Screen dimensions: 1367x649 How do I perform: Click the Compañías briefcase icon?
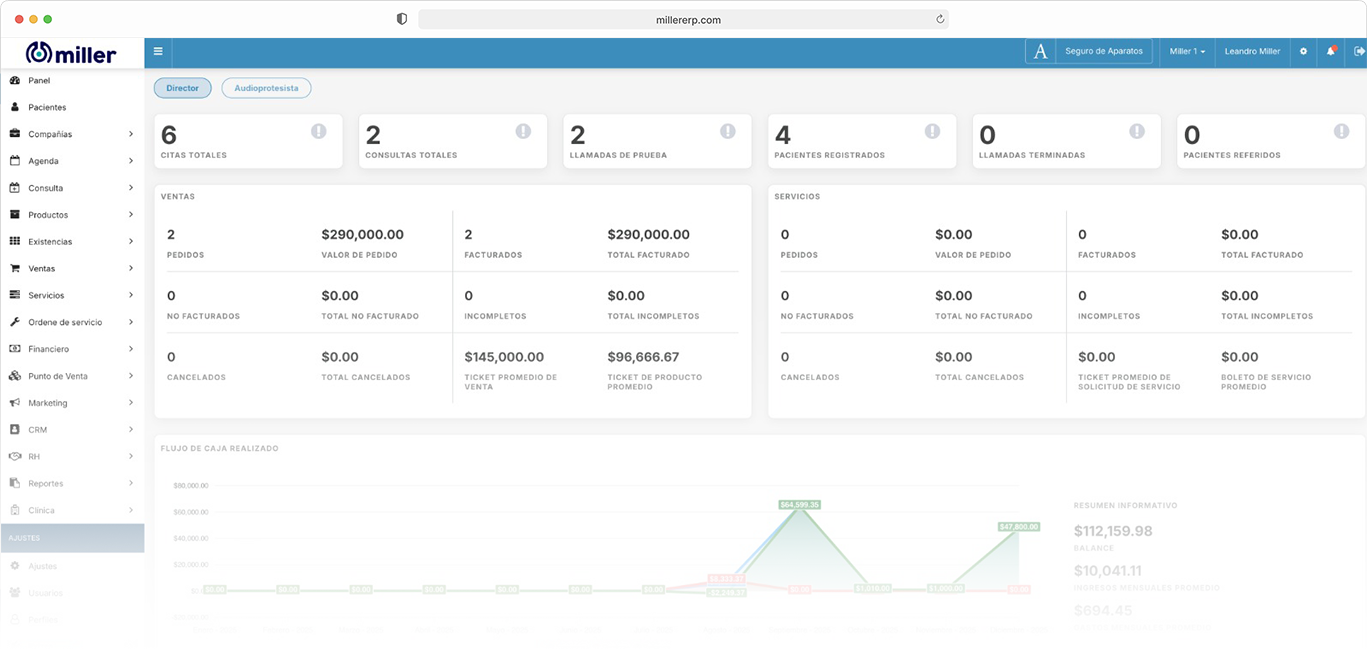[x=15, y=134]
